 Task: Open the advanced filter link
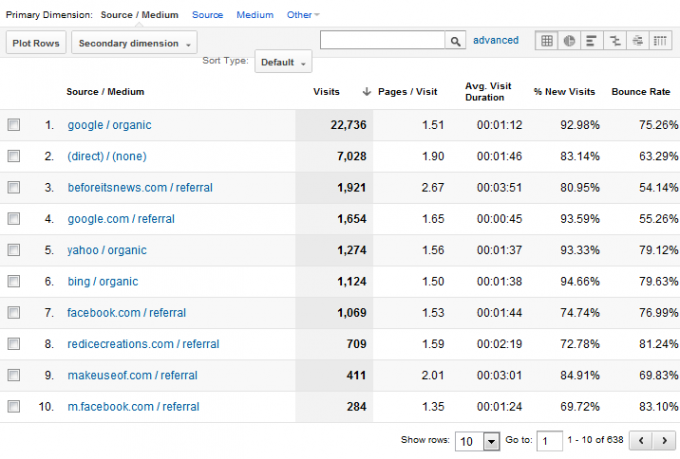click(x=496, y=40)
